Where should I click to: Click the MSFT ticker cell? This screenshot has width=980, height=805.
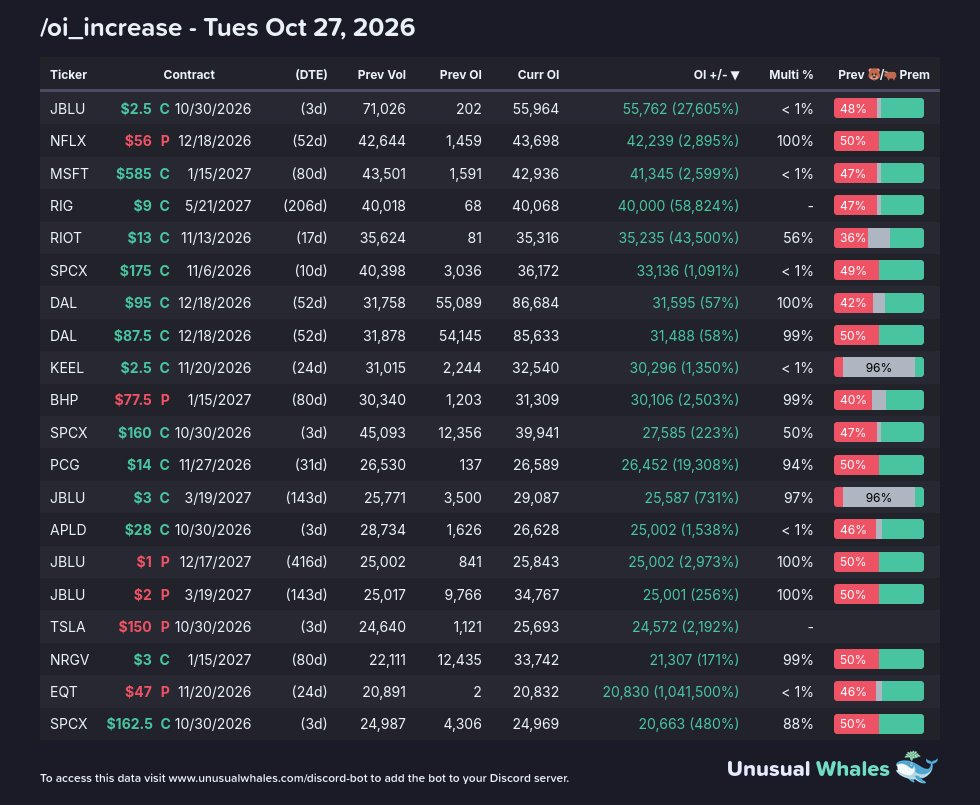(x=69, y=173)
